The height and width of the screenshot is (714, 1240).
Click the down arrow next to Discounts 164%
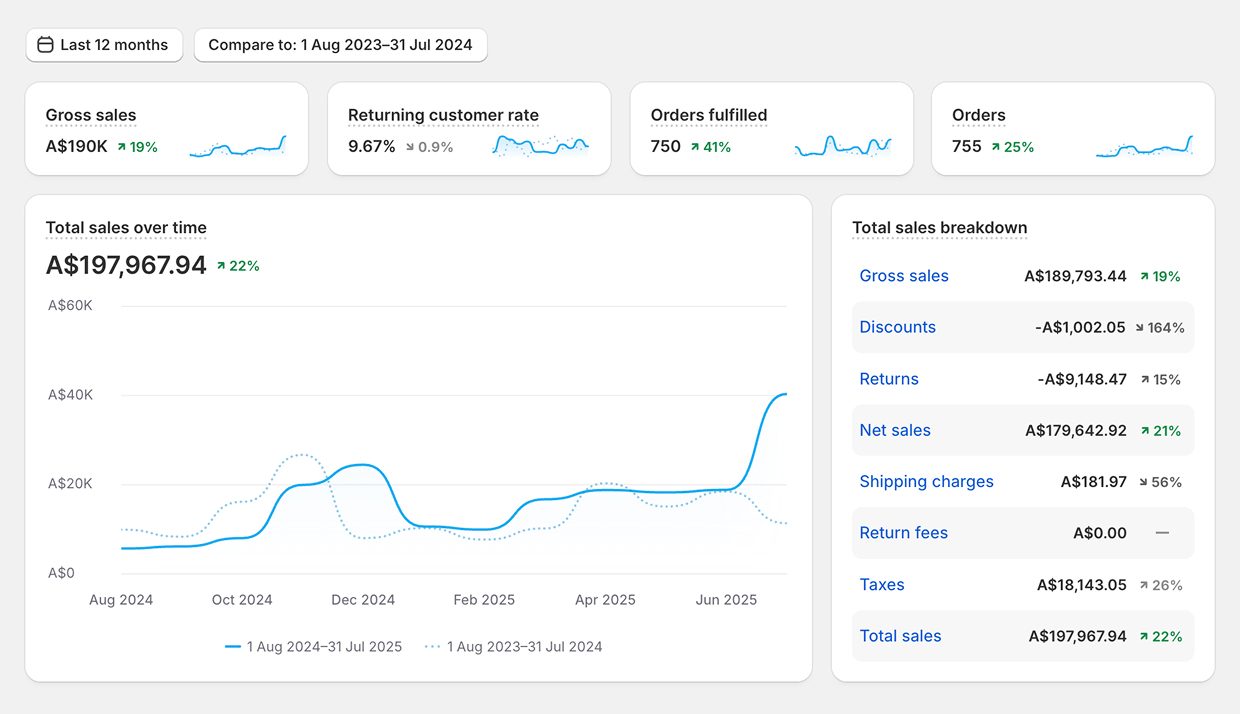1140,328
